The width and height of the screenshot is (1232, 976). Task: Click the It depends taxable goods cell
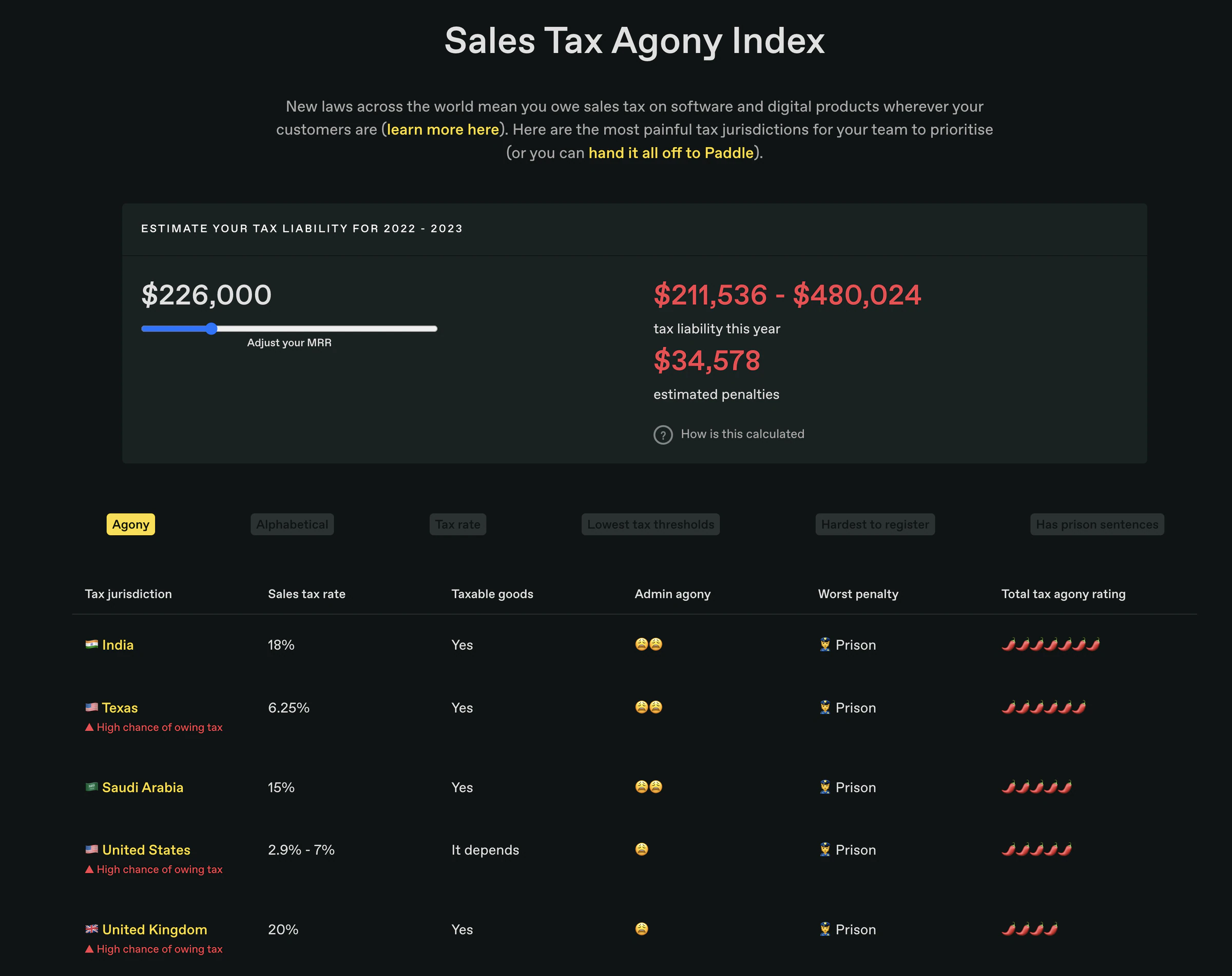point(485,850)
